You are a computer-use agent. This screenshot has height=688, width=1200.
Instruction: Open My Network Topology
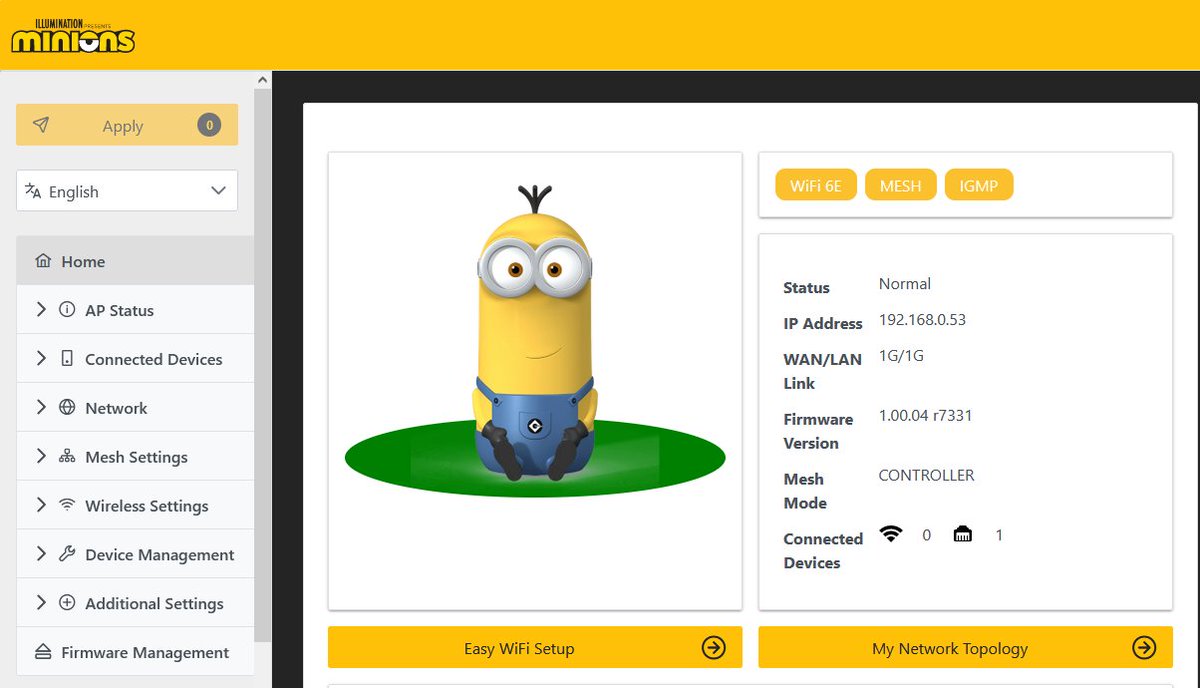click(965, 648)
